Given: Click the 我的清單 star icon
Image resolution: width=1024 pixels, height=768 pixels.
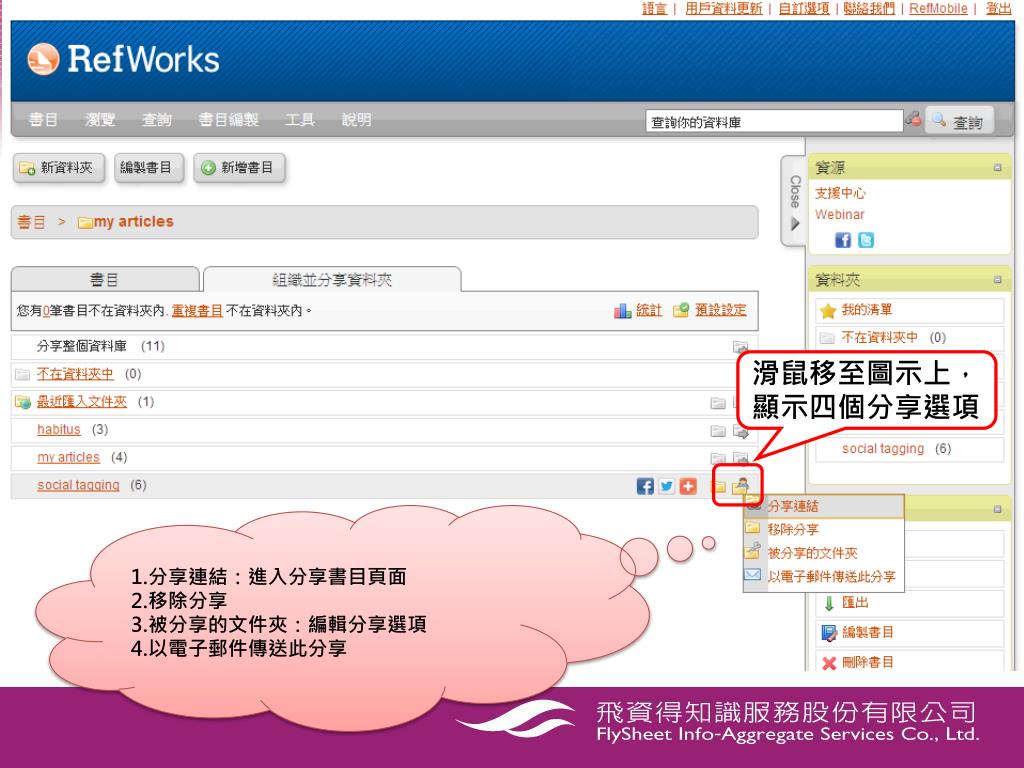Looking at the screenshot, I should [828, 311].
